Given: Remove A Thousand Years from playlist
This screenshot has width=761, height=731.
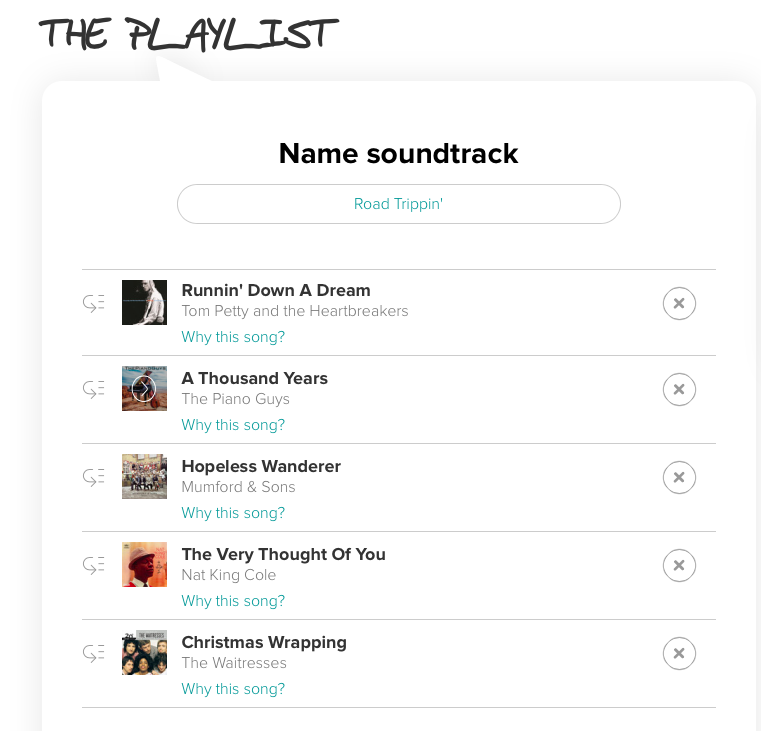Looking at the screenshot, I should point(679,390).
